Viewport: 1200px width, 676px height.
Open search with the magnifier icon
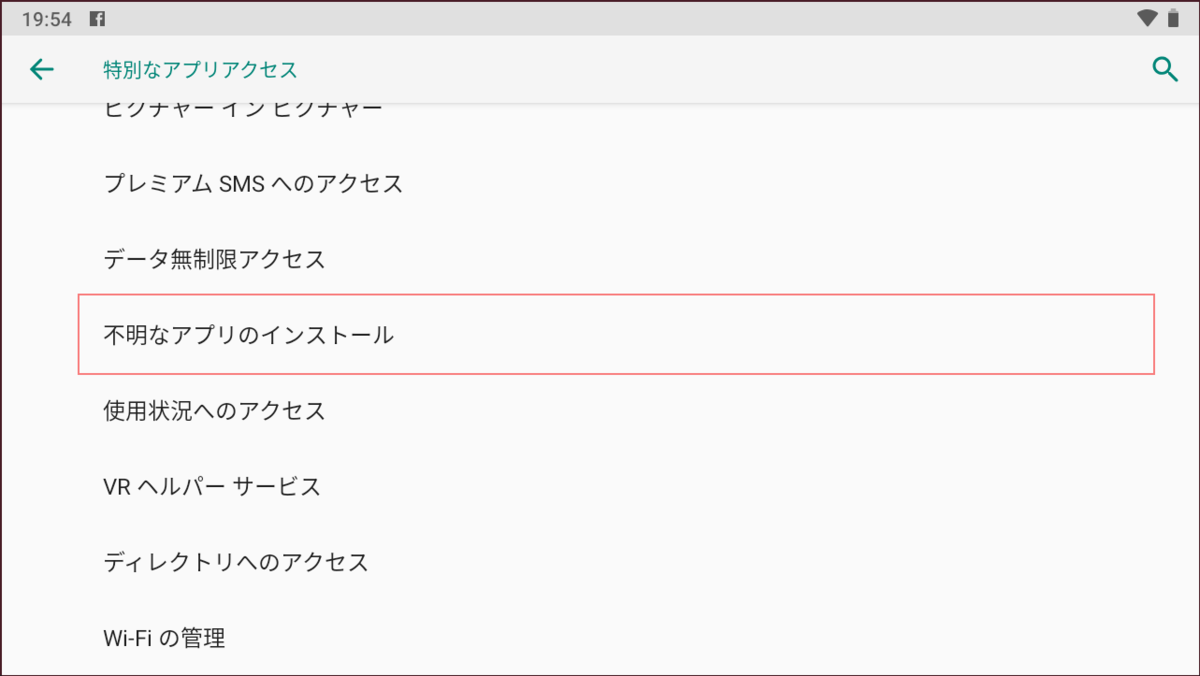tap(1164, 69)
